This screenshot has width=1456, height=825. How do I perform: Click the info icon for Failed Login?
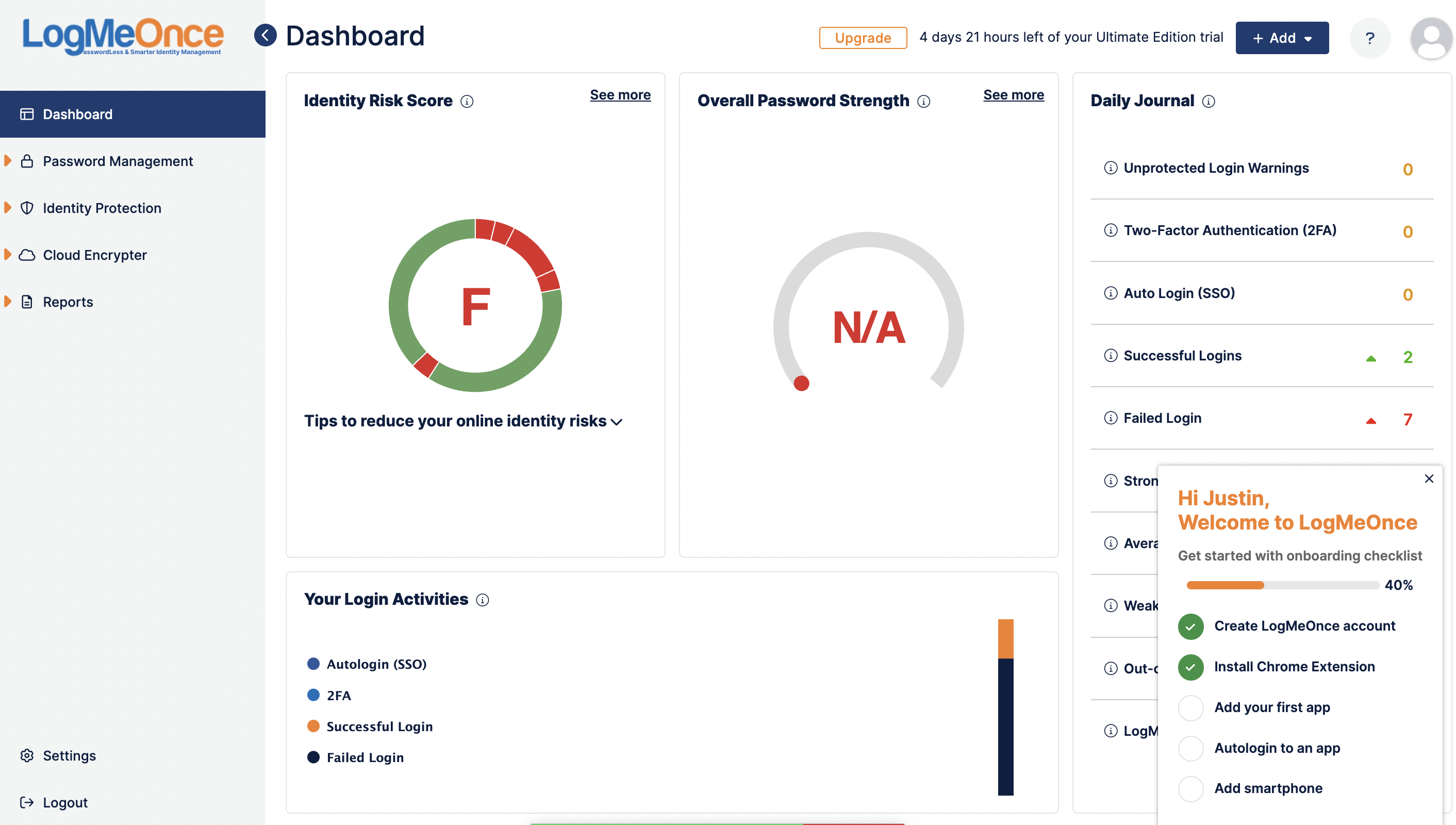tap(1111, 418)
